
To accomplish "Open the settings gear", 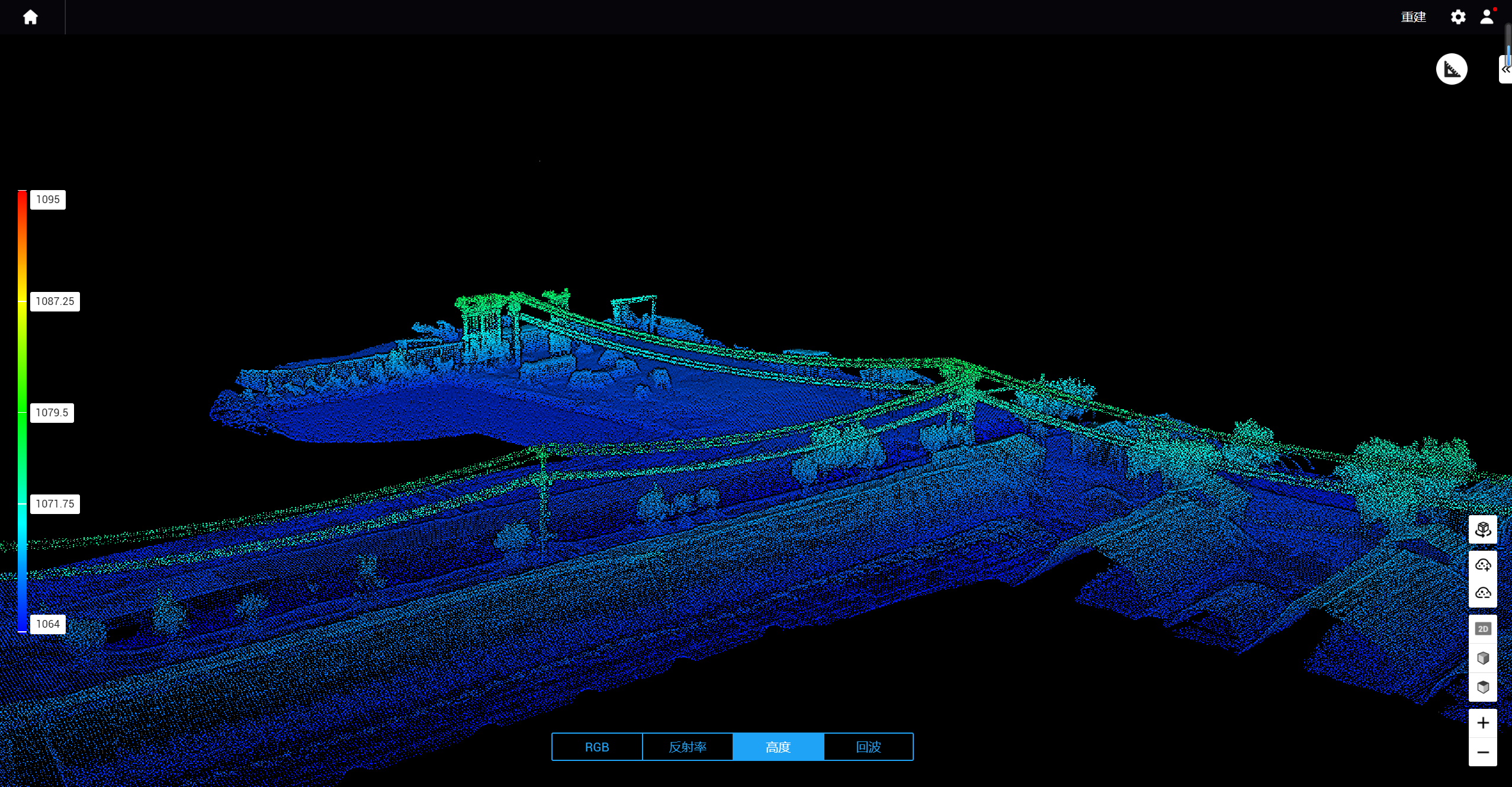I will pyautogui.click(x=1458, y=17).
